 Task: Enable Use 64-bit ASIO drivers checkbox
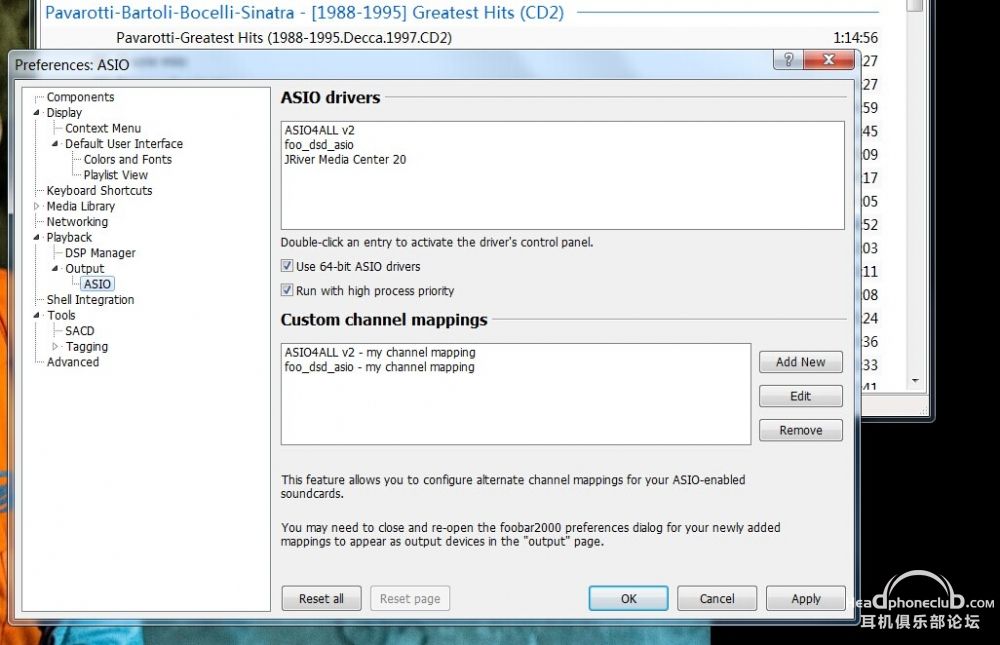[287, 266]
